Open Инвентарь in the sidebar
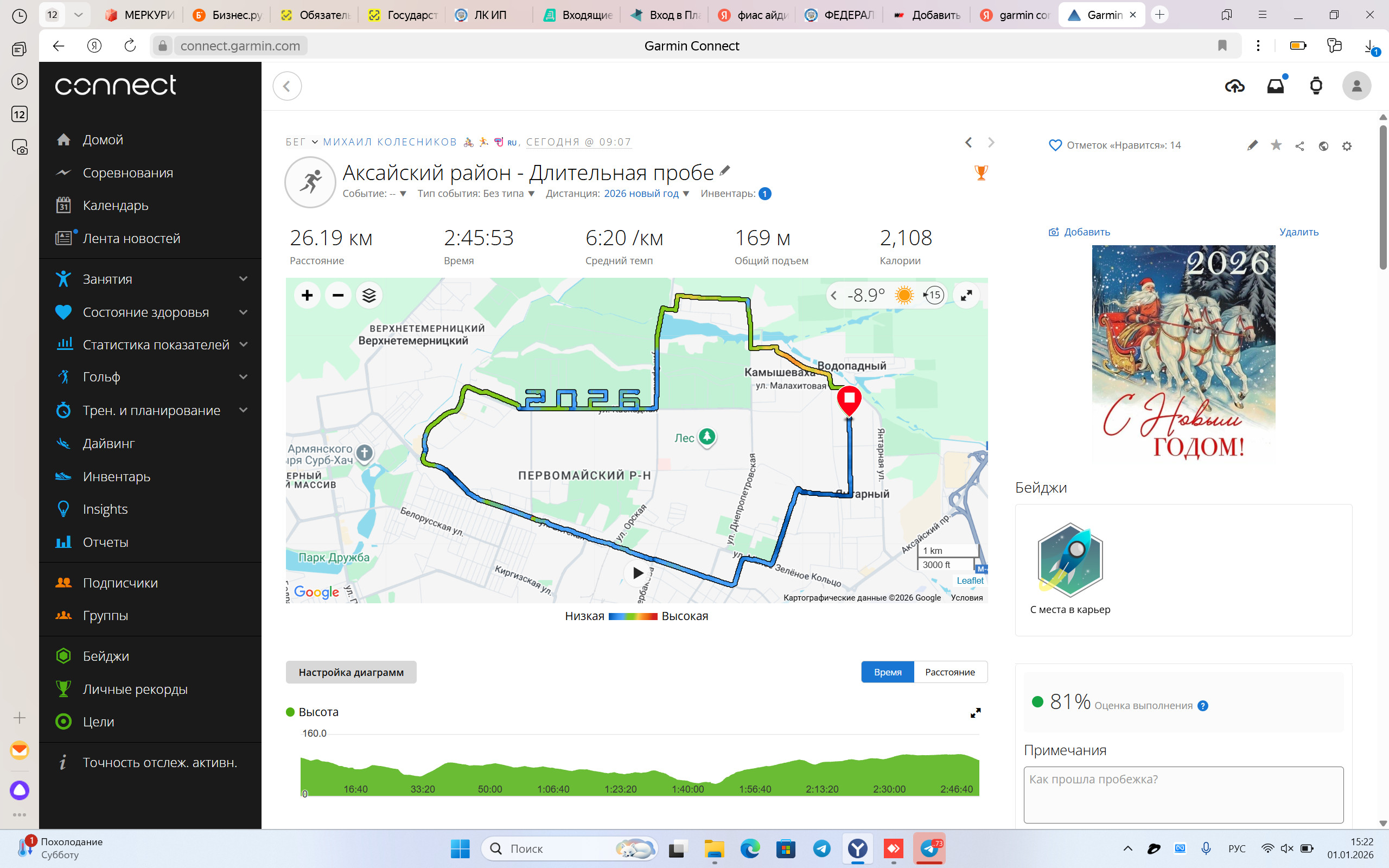1389x868 pixels. (x=117, y=476)
